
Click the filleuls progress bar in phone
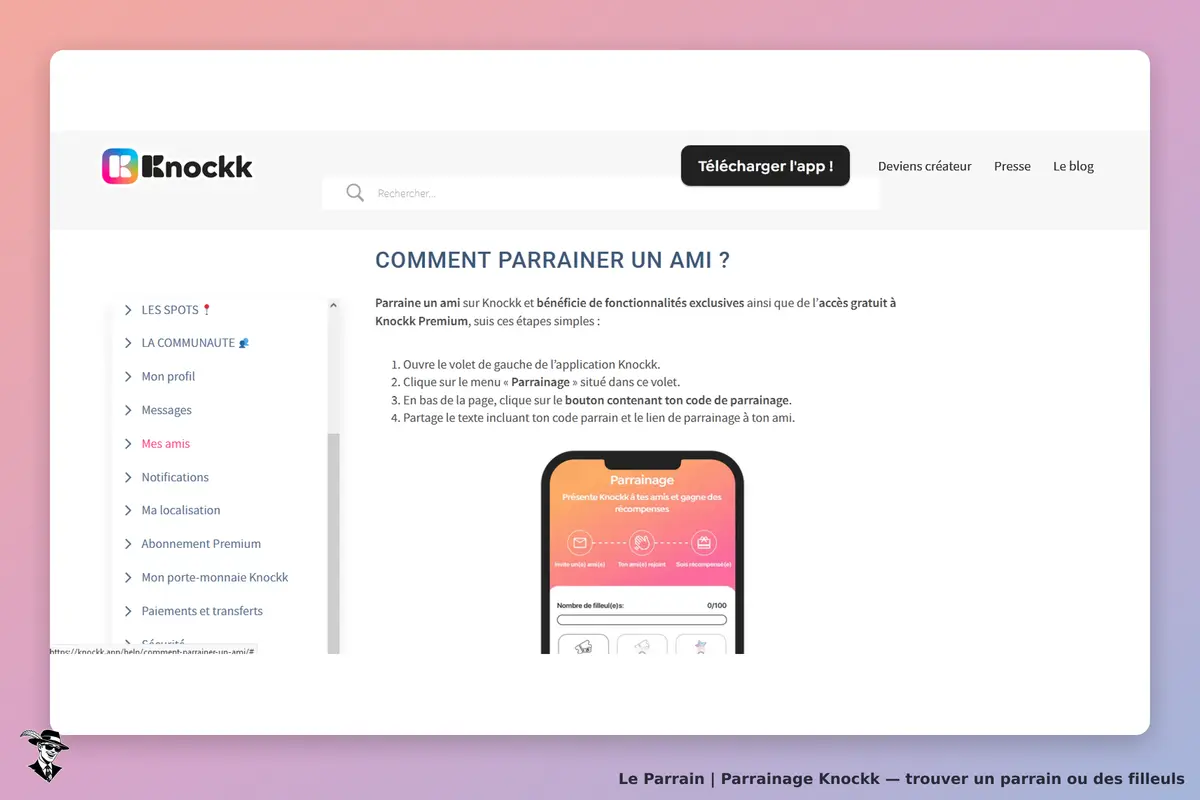[x=641, y=620]
